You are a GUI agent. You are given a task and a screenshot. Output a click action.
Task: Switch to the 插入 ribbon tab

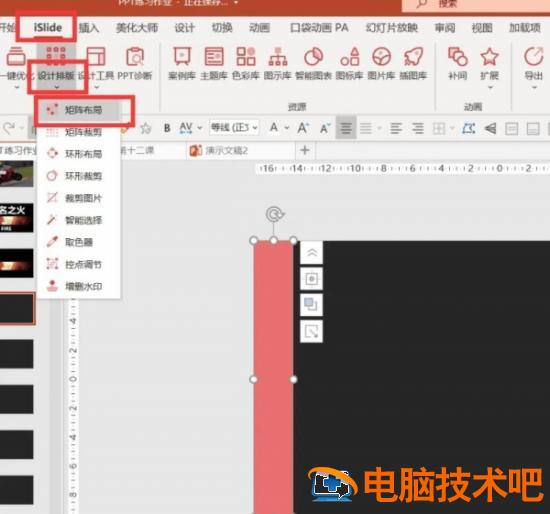[89, 28]
